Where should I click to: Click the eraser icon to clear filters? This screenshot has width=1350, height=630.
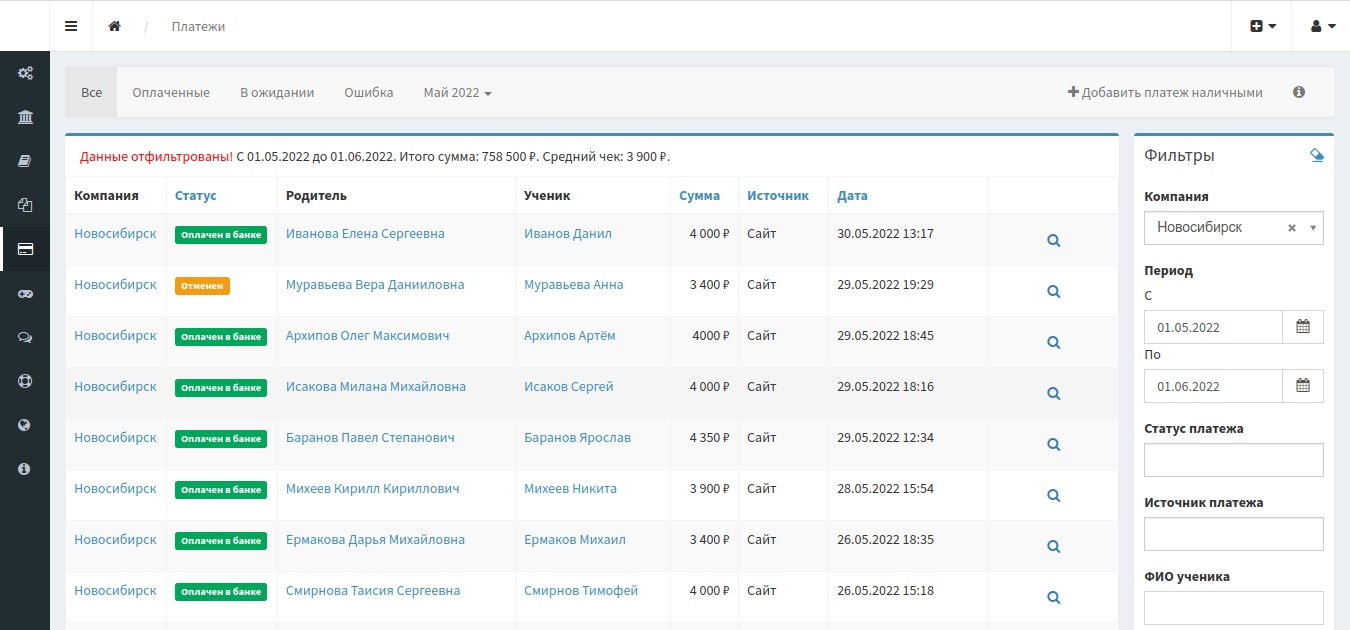(1316, 155)
